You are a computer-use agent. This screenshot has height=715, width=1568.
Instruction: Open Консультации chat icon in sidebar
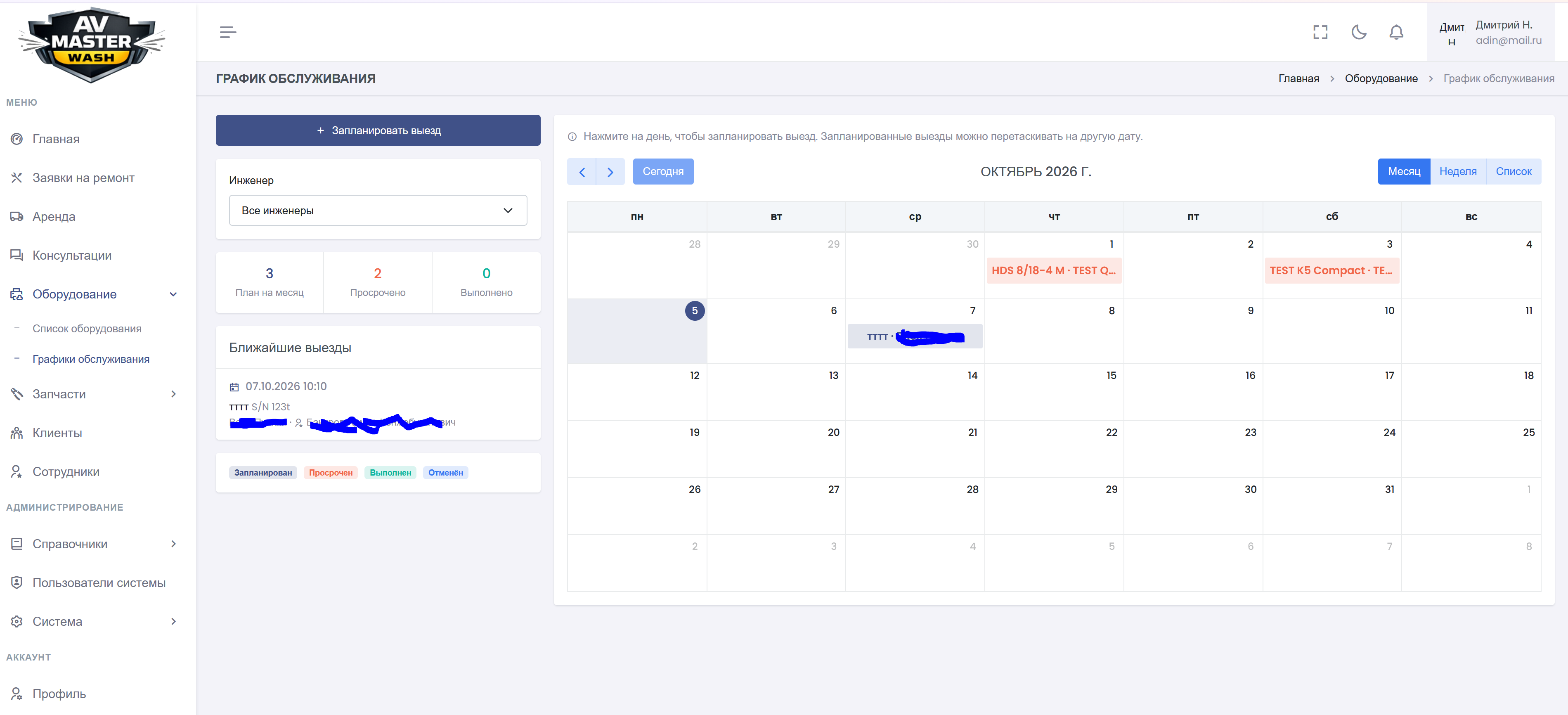[x=17, y=255]
